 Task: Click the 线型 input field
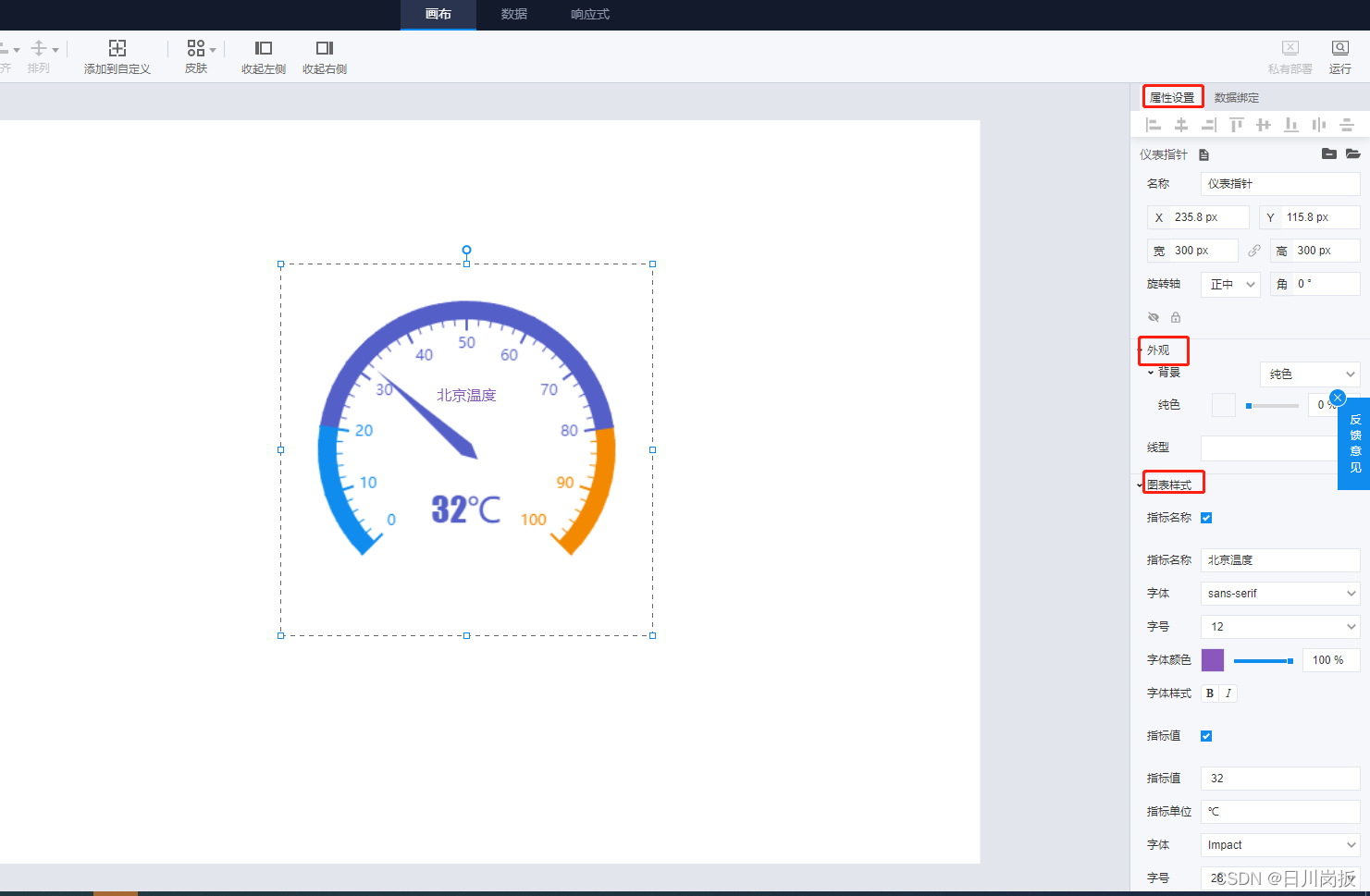tap(1269, 448)
